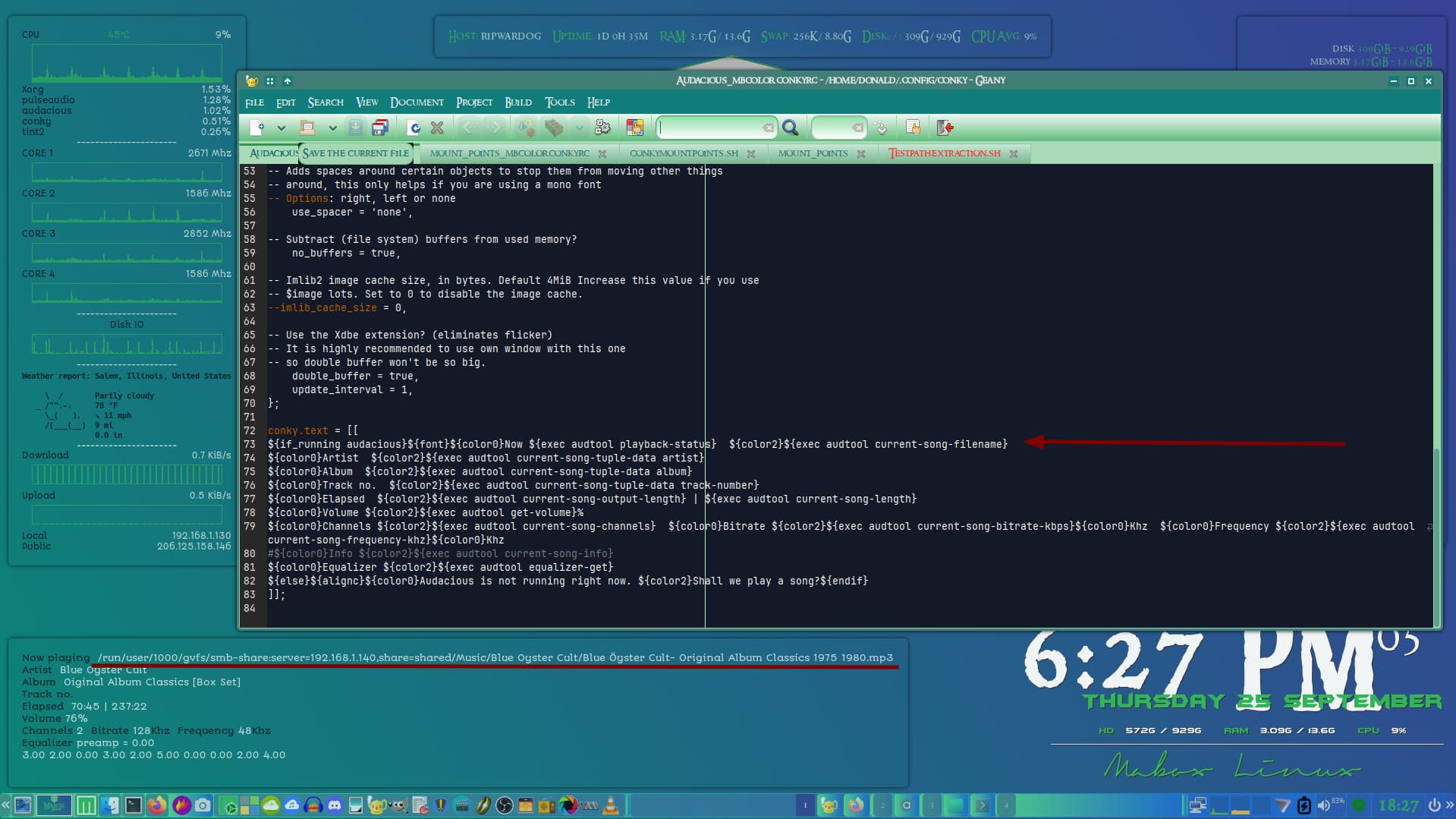Image resolution: width=1456 pixels, height=819 pixels.
Task: Launch Discord from the taskbar
Action: [335, 805]
